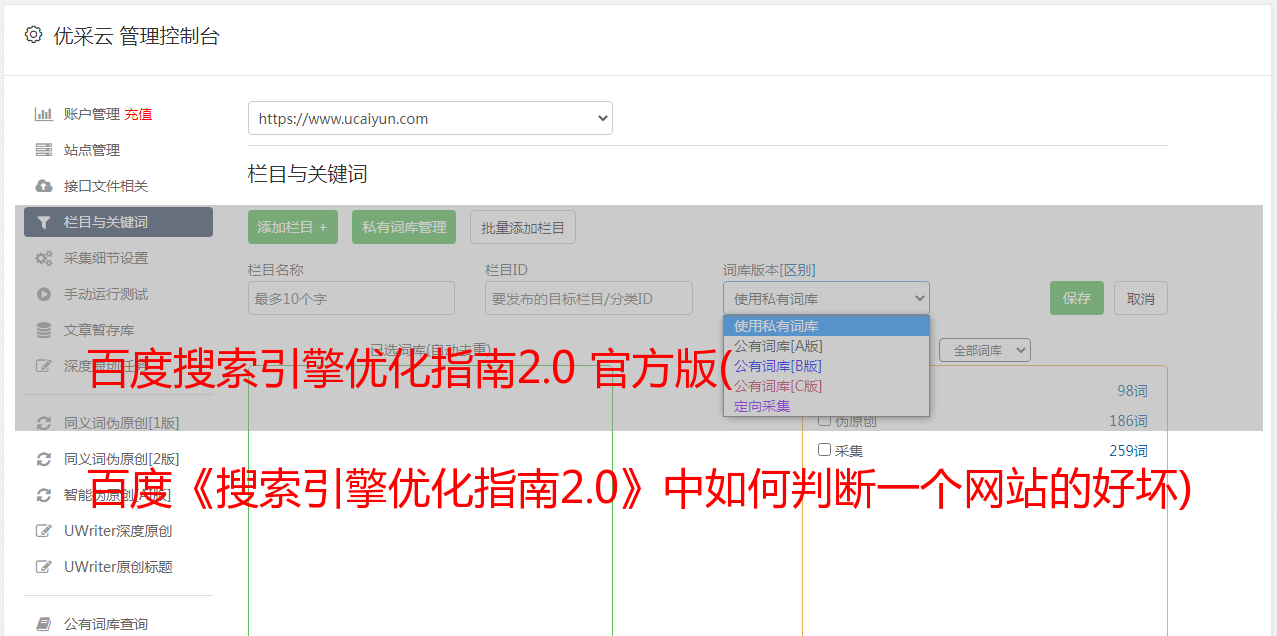This screenshot has width=1277, height=636.
Task: Click the gear icon beside 优采云 管理控制台
Action: tap(34, 35)
